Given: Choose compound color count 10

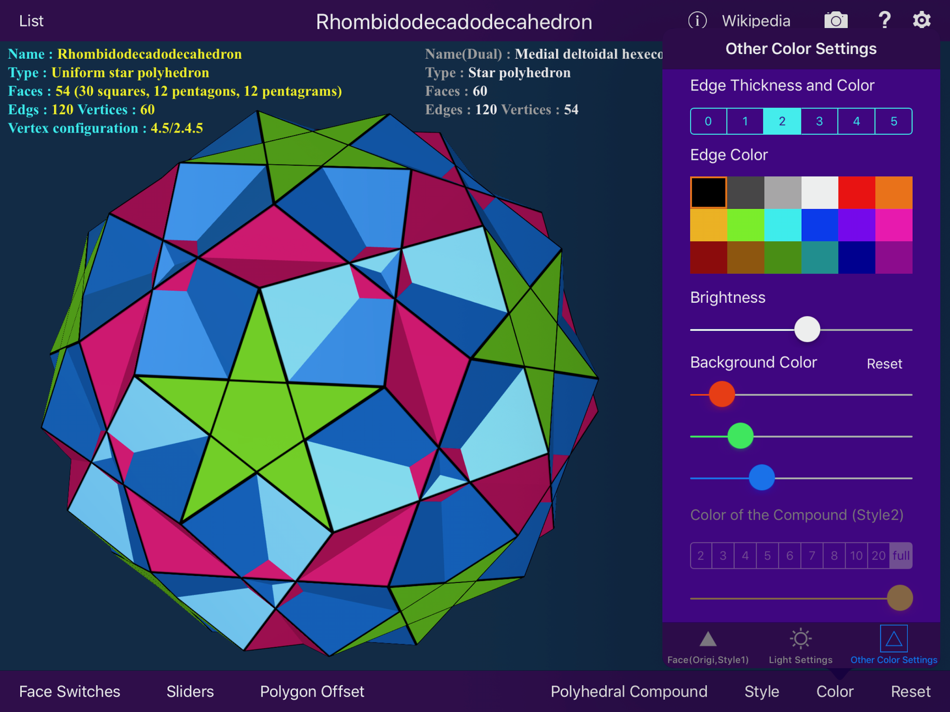Looking at the screenshot, I should pyautogui.click(x=856, y=556).
